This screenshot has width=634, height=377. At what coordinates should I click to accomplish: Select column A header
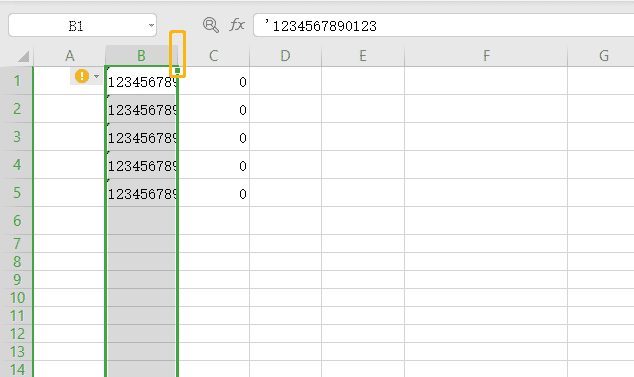[70, 56]
